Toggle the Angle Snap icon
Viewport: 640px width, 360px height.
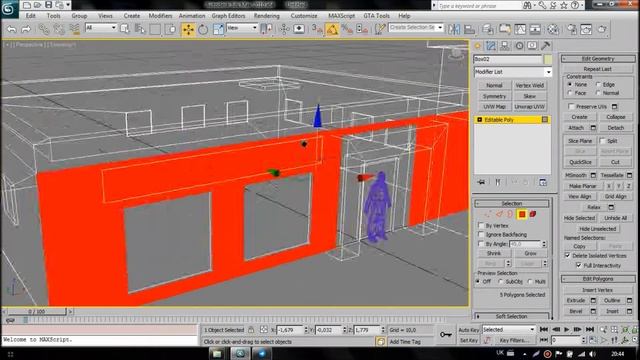[x=332, y=29]
